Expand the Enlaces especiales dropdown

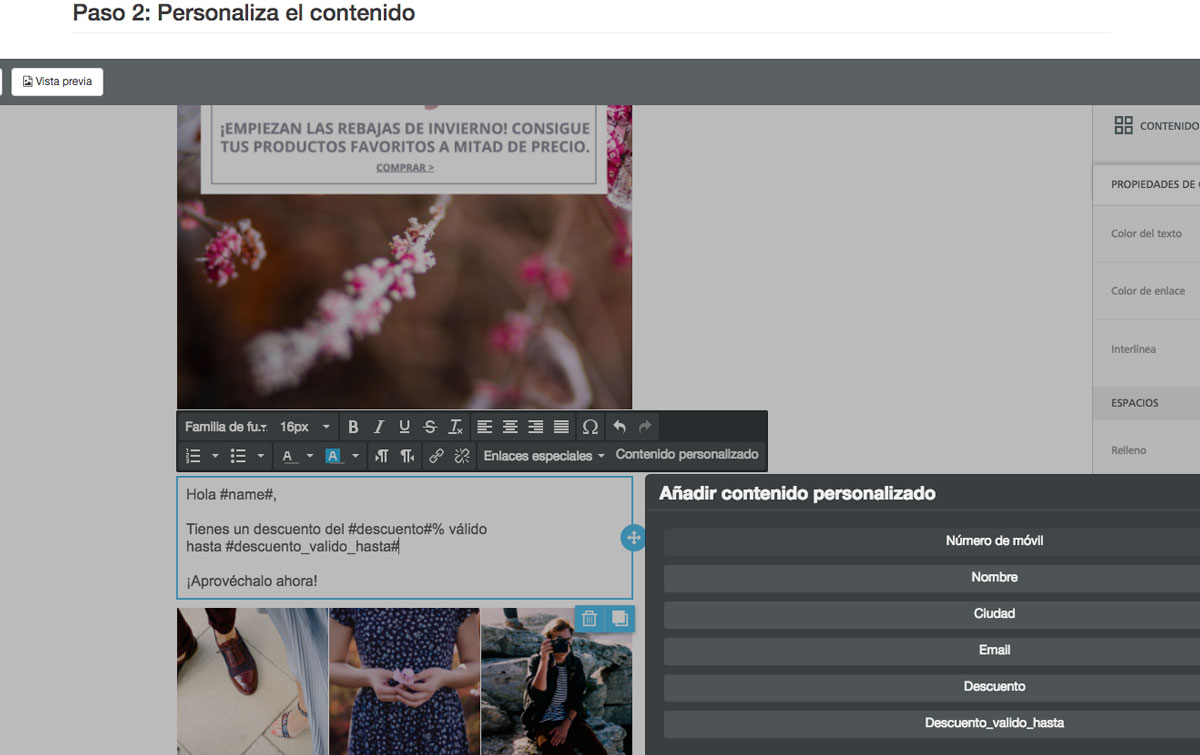[x=544, y=456]
